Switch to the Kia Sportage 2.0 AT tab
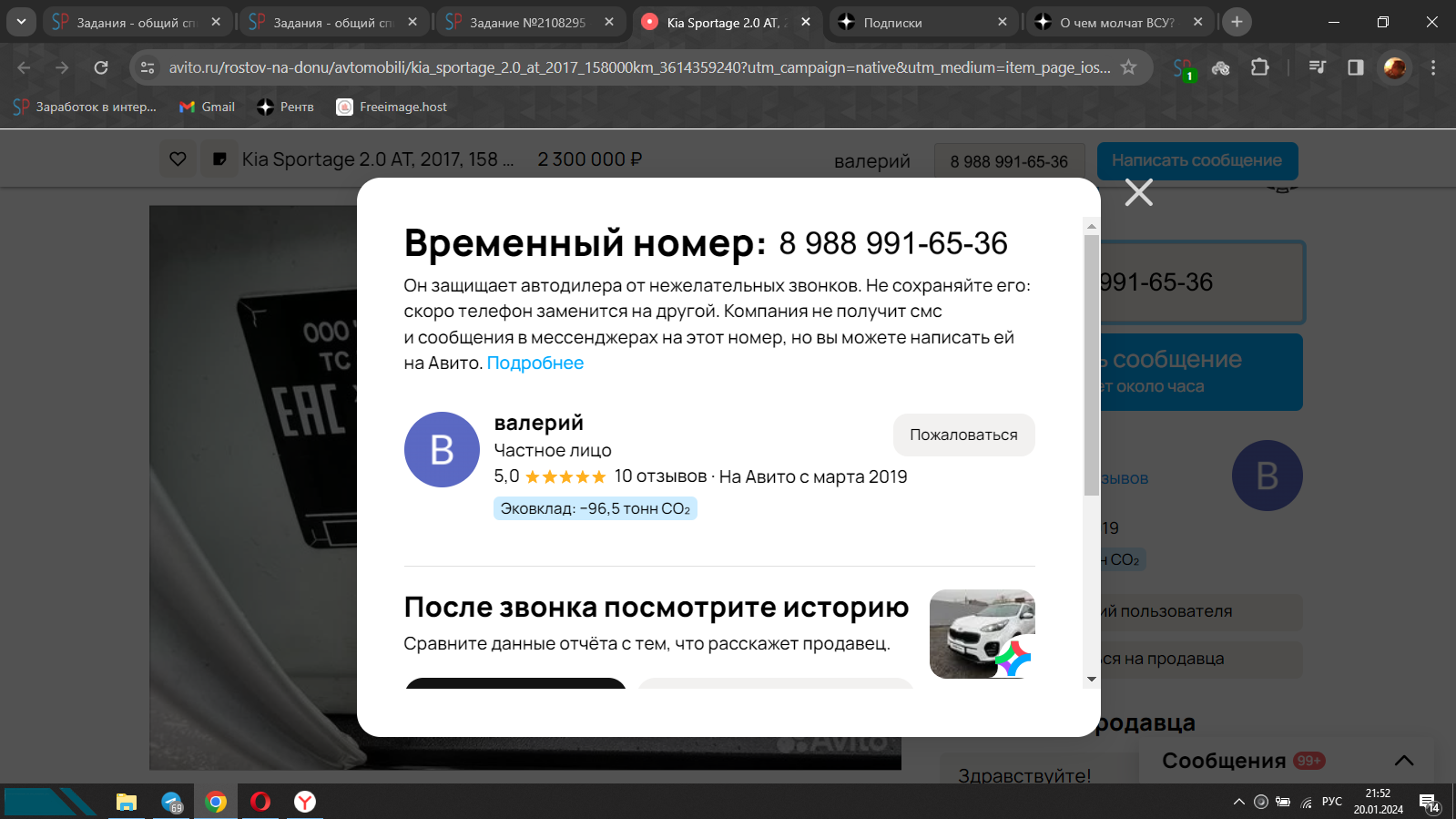1456x819 pixels. click(725, 22)
